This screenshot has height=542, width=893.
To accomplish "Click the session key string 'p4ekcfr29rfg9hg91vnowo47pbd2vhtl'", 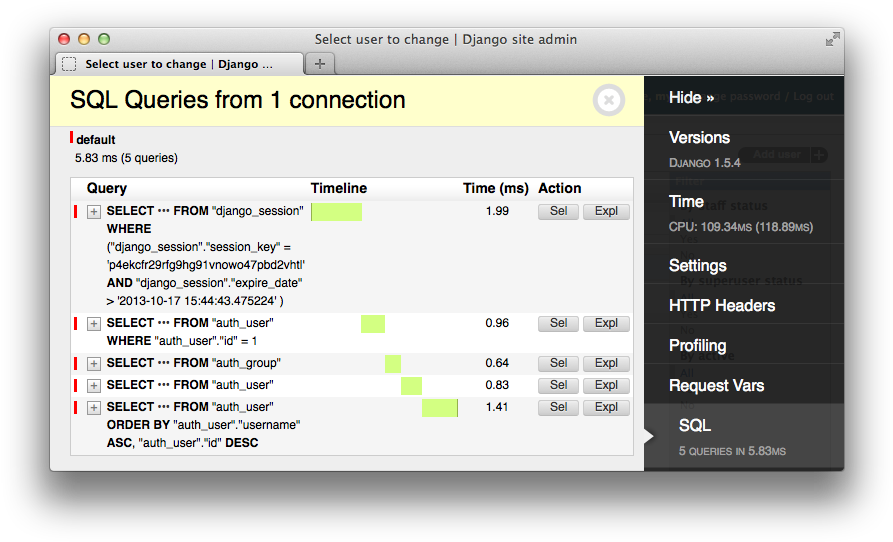I will (206, 265).
